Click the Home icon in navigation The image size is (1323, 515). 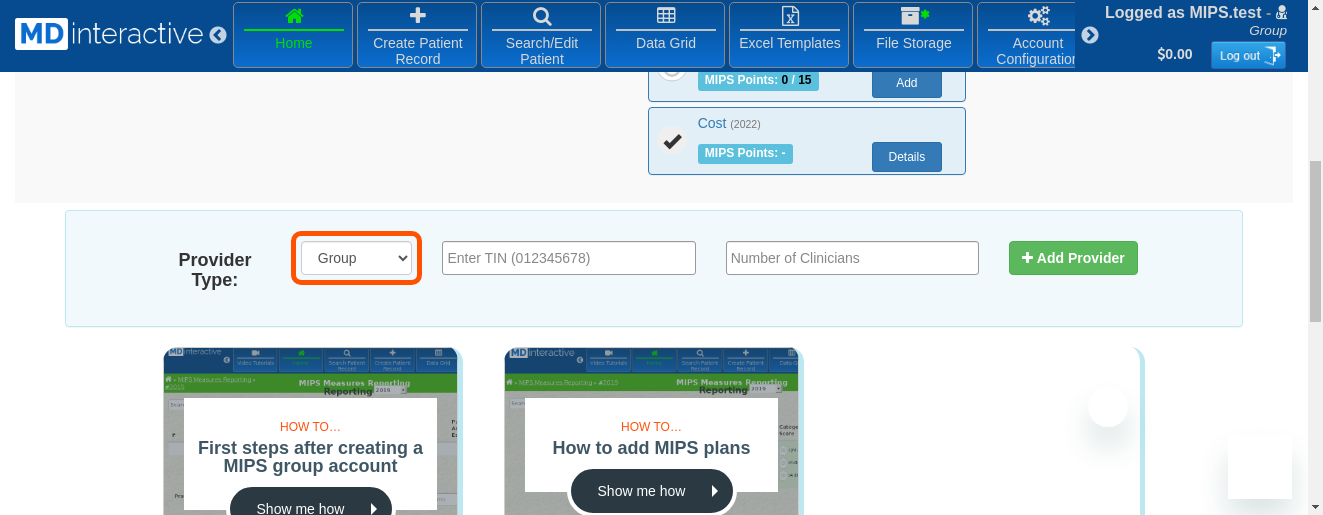point(293,16)
